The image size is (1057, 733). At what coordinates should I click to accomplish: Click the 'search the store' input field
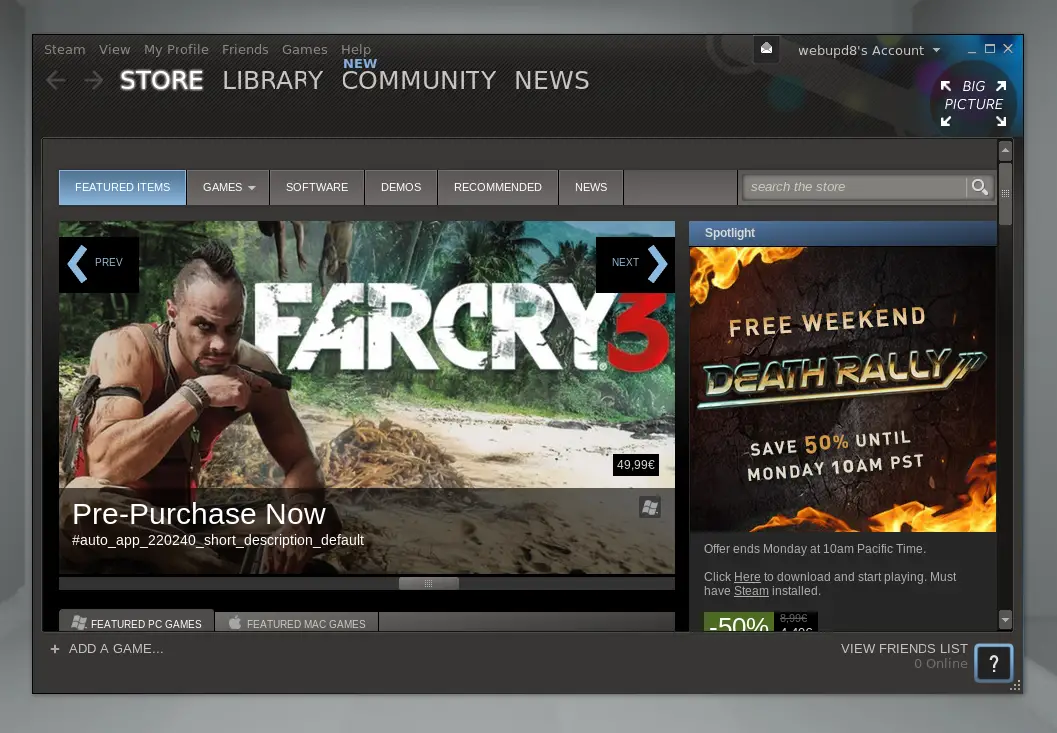coord(854,187)
